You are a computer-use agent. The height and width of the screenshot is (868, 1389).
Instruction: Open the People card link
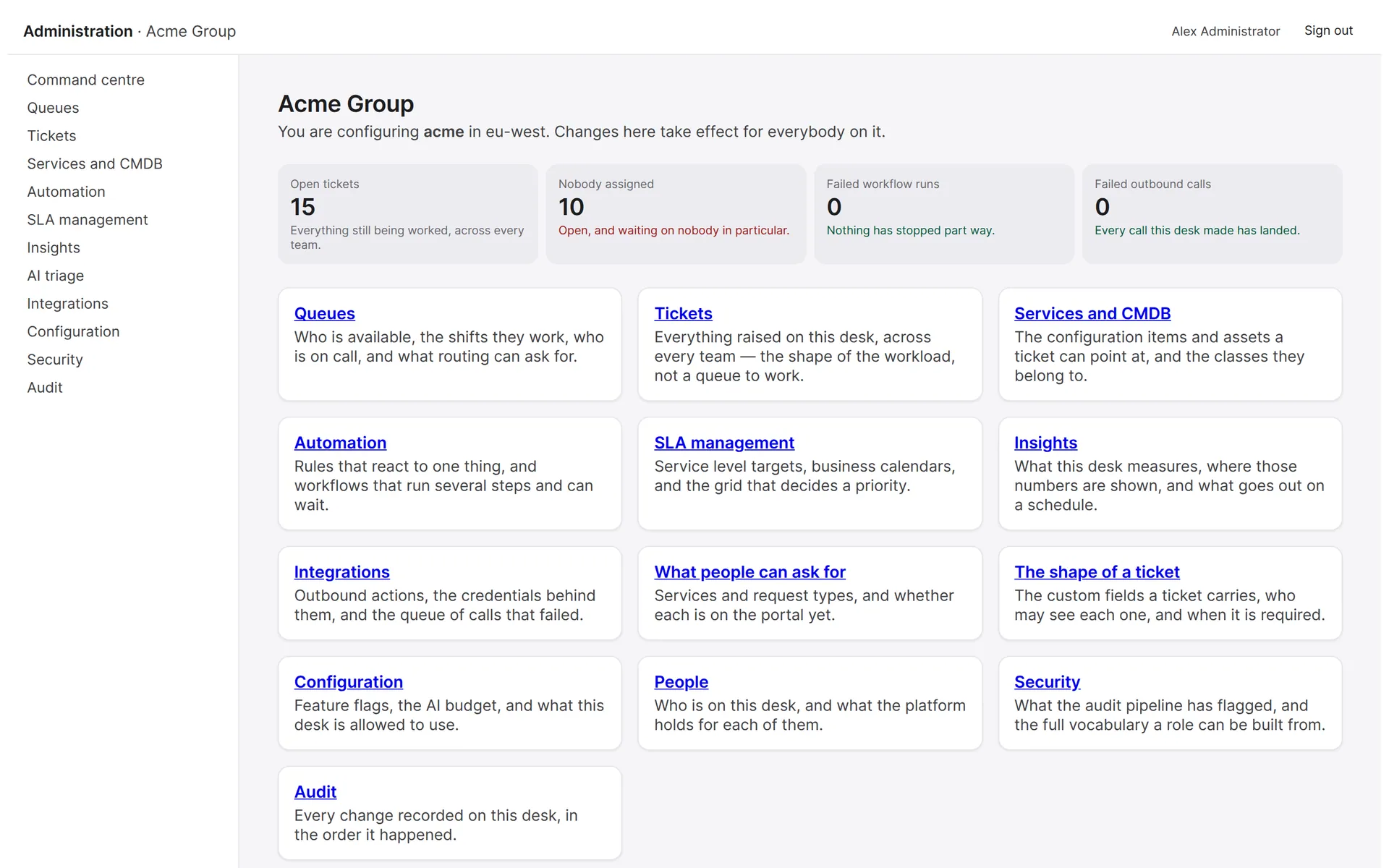(x=681, y=682)
